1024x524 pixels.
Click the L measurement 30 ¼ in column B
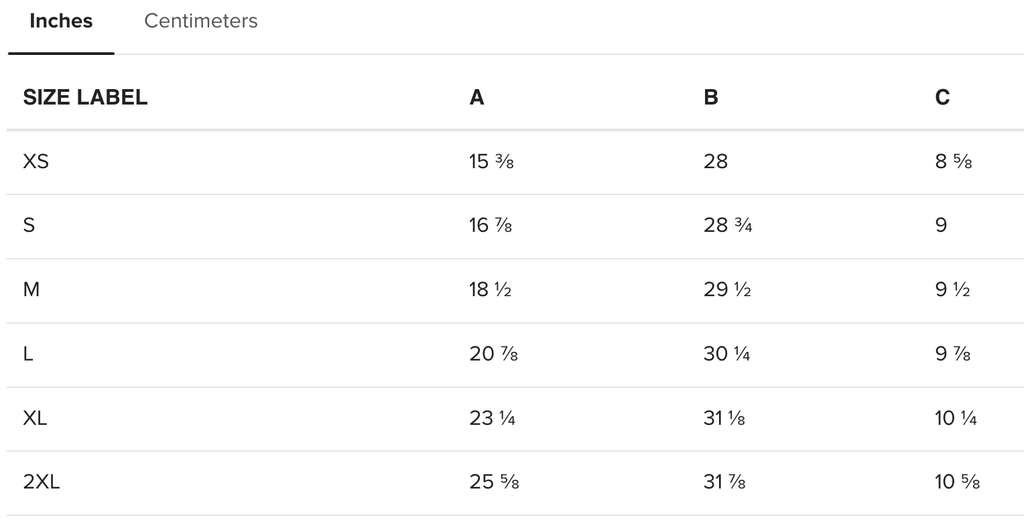pyautogui.click(x=726, y=353)
